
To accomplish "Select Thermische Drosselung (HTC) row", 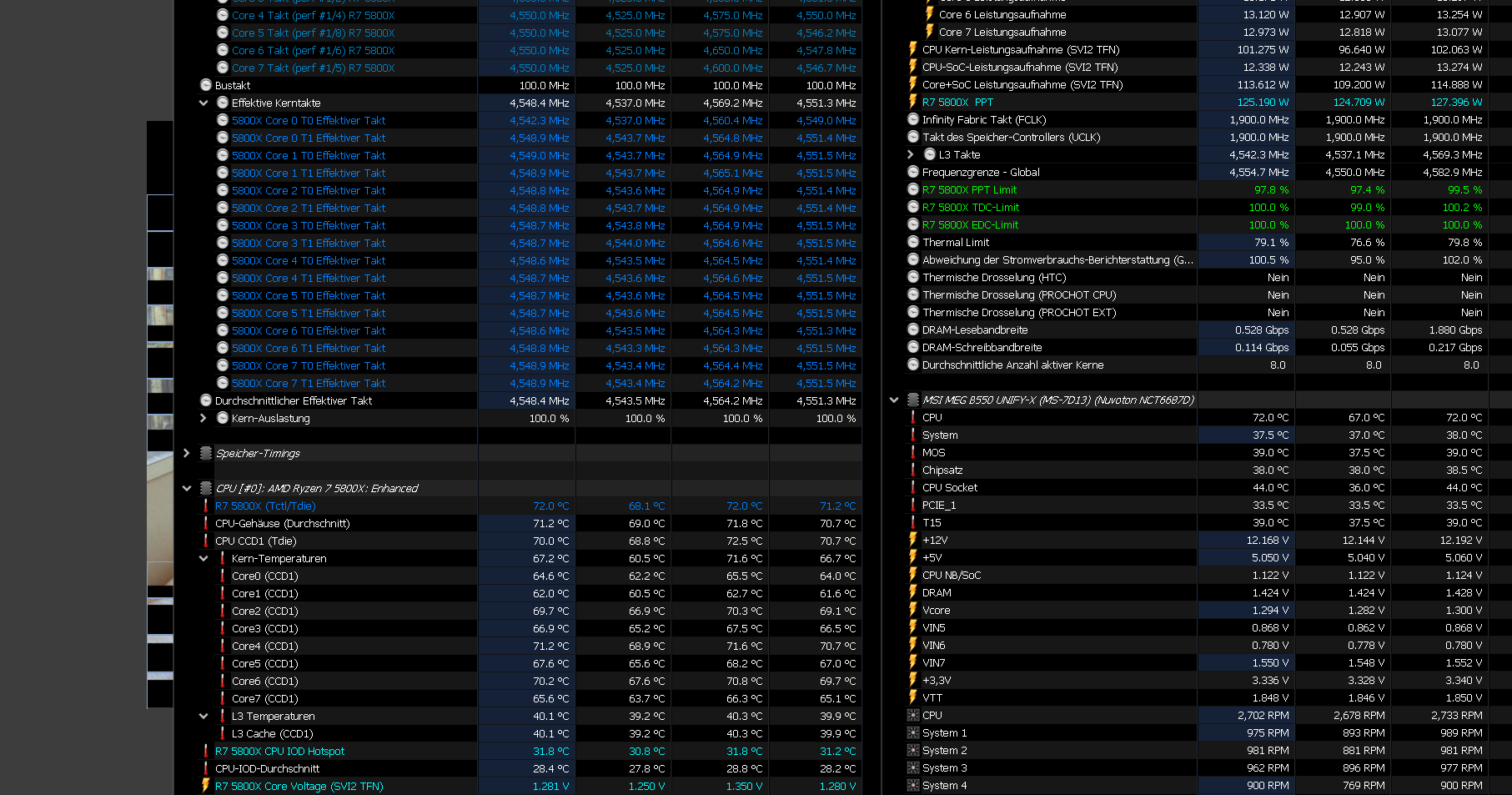I will (x=1197, y=277).
